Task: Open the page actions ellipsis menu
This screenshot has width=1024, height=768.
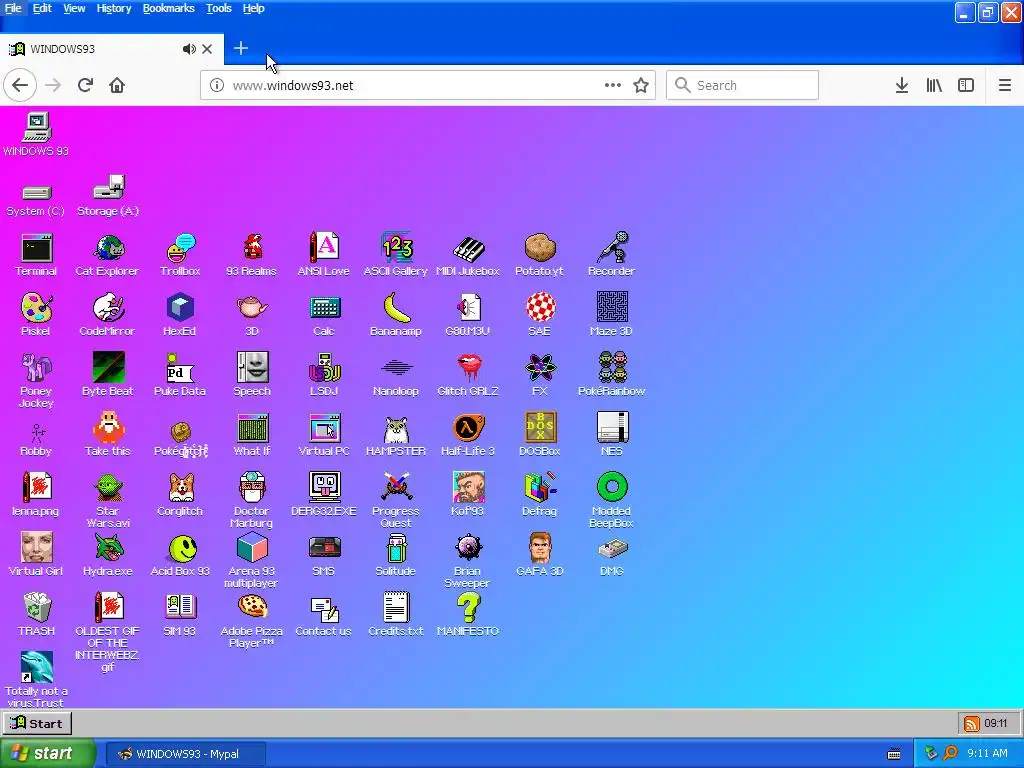Action: [x=613, y=85]
